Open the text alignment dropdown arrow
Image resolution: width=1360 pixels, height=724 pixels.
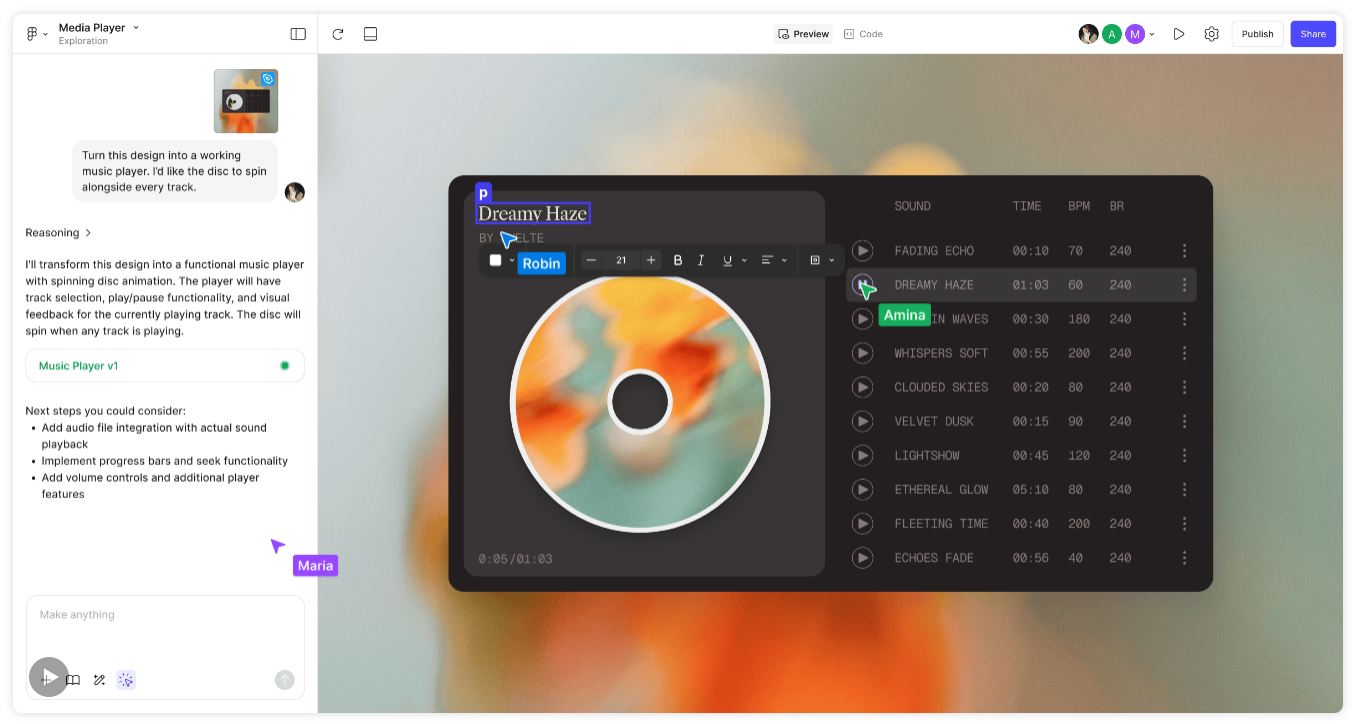coord(784,260)
